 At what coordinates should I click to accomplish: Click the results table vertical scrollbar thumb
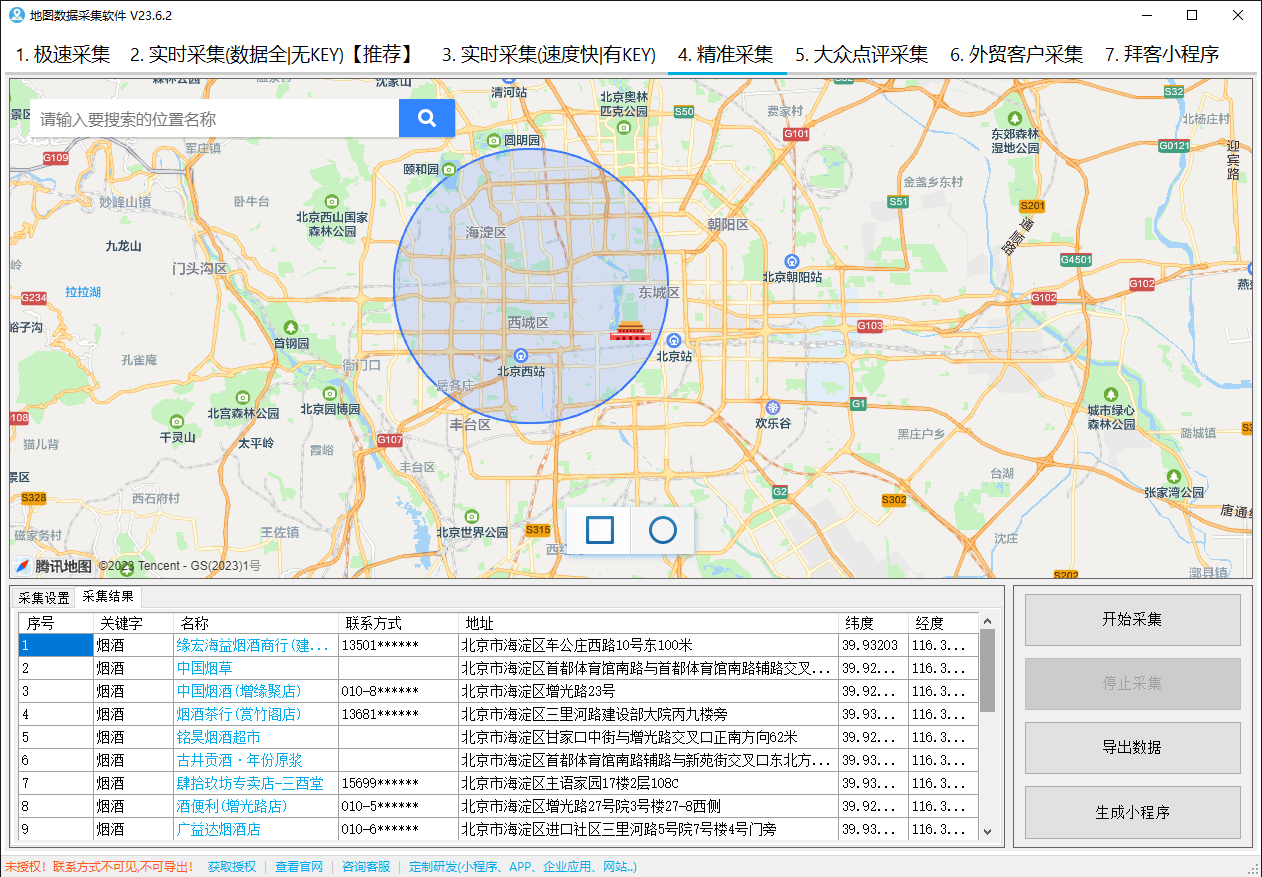coord(987,670)
